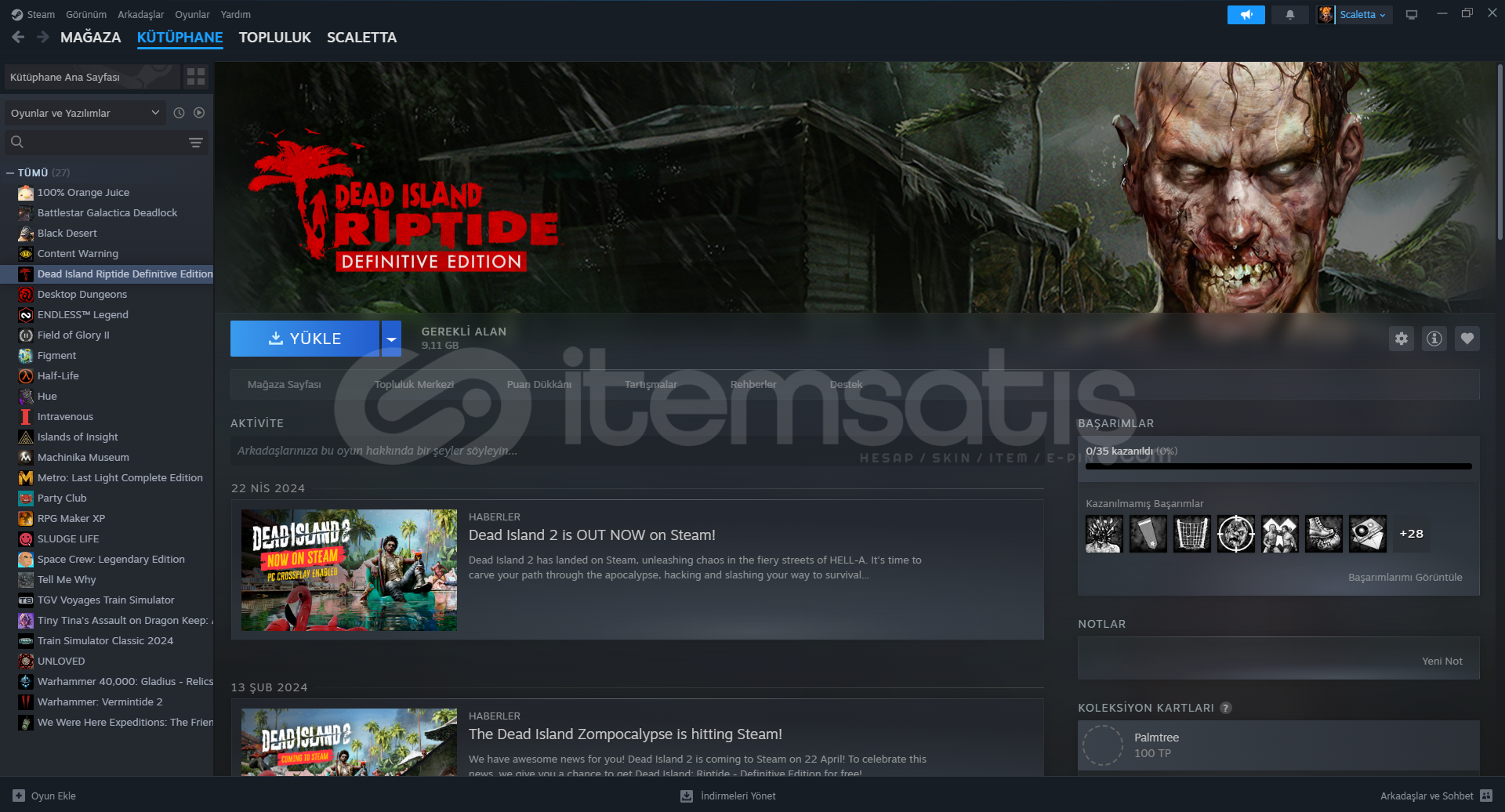This screenshot has width=1505, height=812.
Task: Click the activity comment input field
Action: click(x=636, y=451)
